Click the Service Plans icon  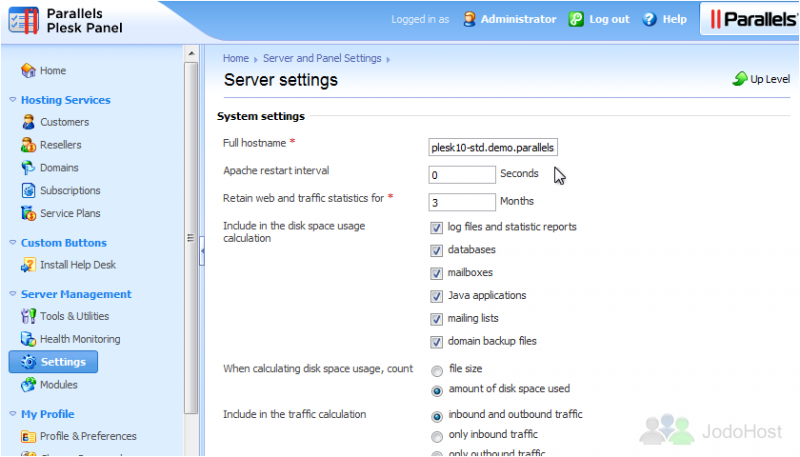point(28,213)
